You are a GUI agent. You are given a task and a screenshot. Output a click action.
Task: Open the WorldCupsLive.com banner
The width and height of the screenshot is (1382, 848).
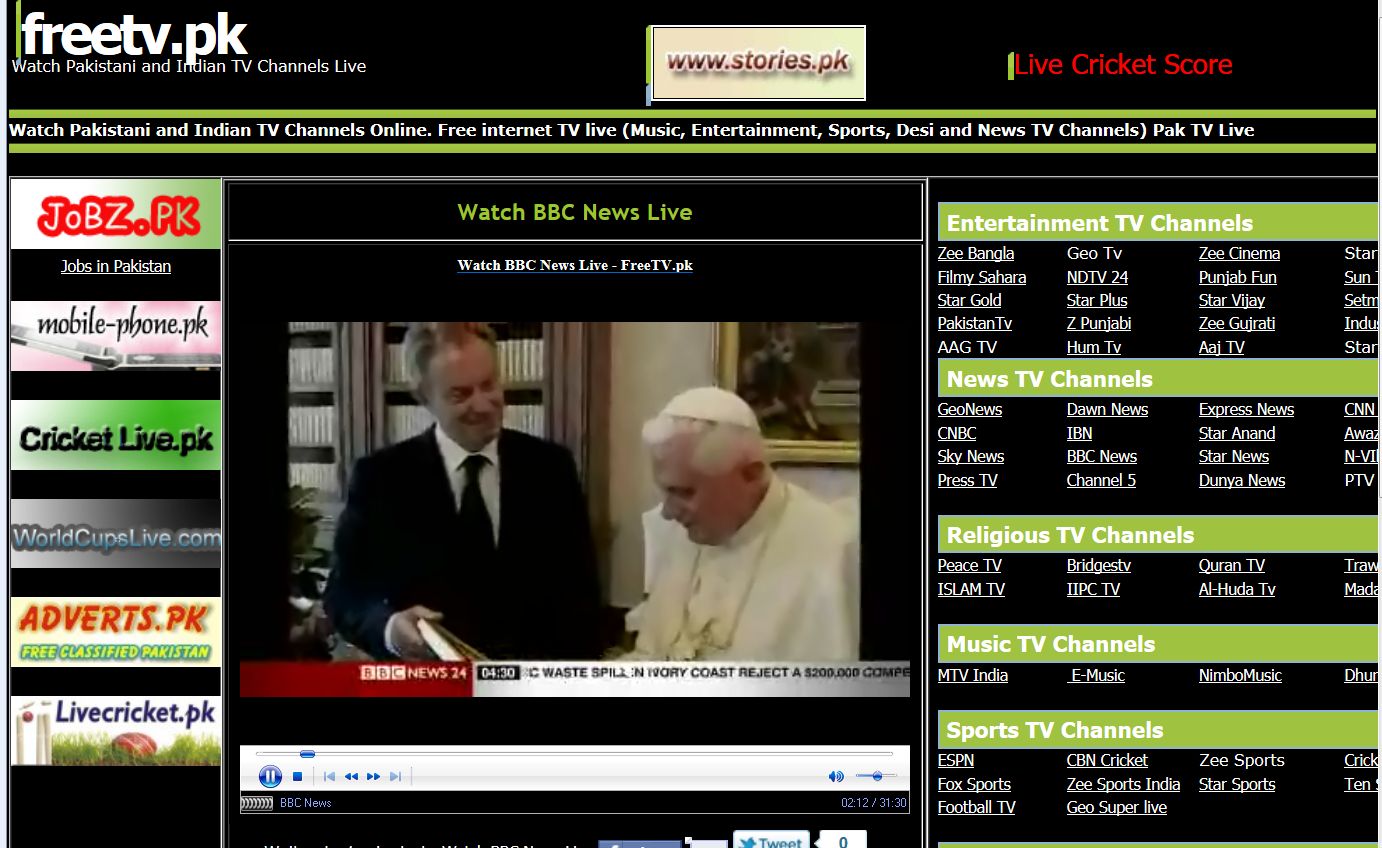pos(116,534)
